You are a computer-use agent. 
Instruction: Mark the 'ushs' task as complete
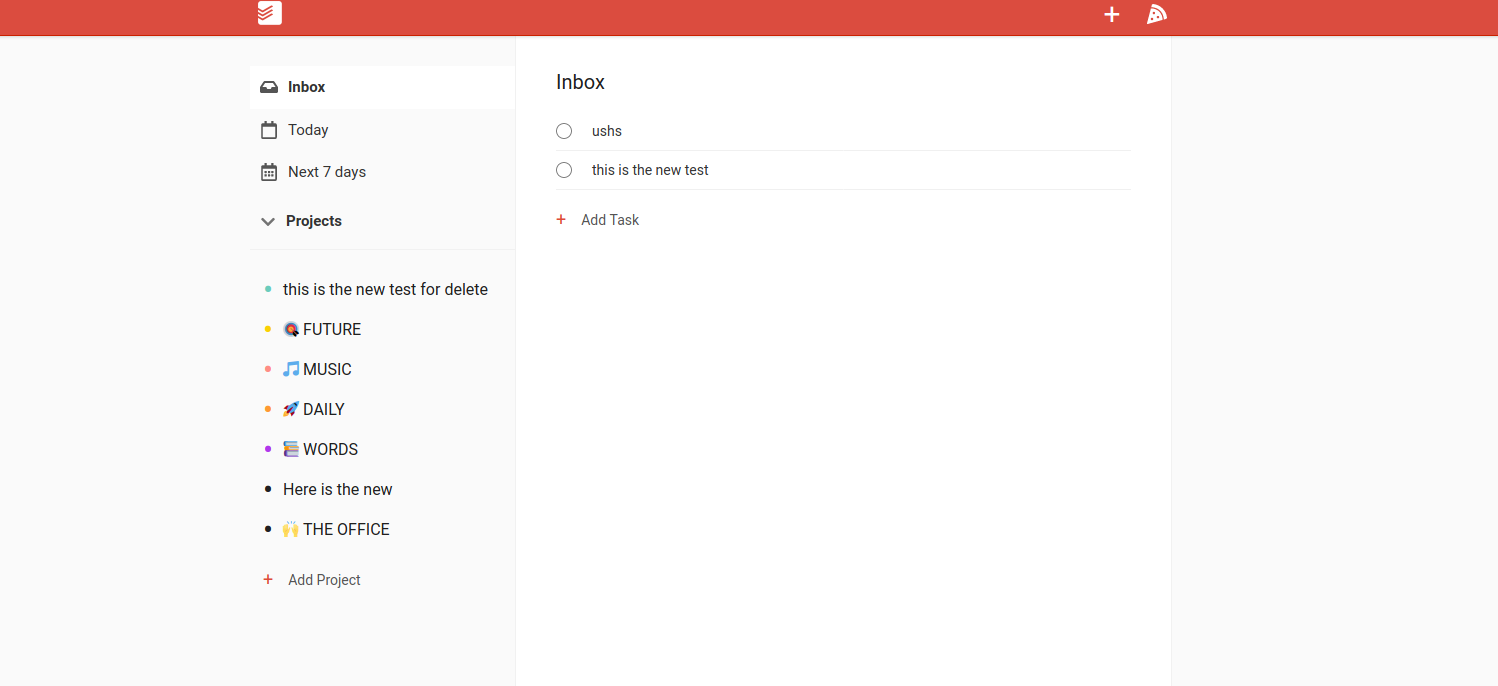pyautogui.click(x=564, y=131)
